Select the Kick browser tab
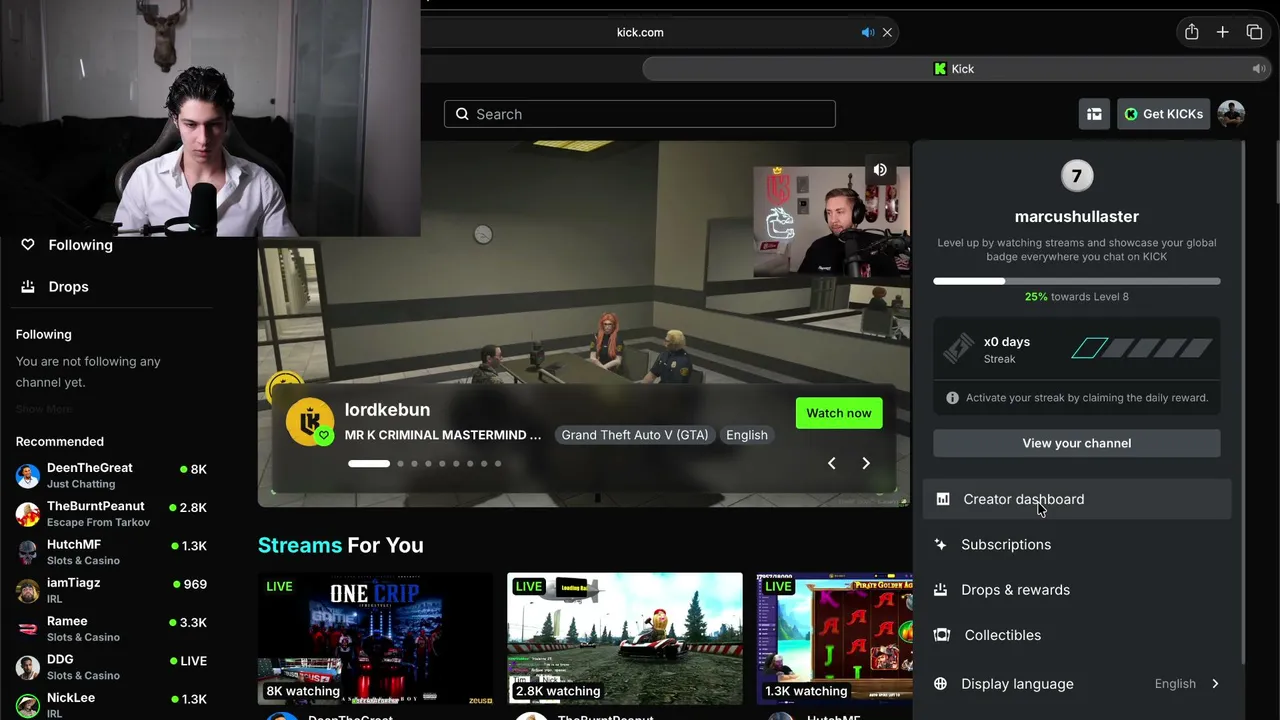The image size is (1280, 720). click(956, 69)
